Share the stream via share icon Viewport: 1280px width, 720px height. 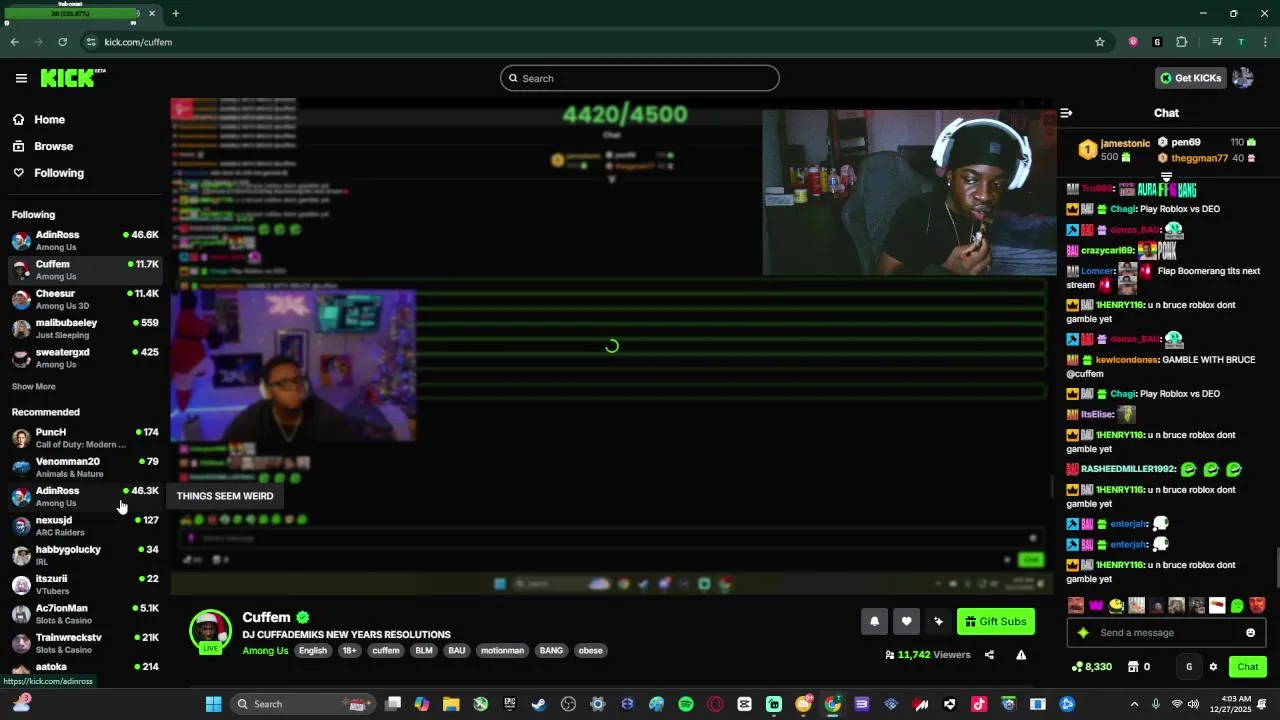tap(989, 655)
